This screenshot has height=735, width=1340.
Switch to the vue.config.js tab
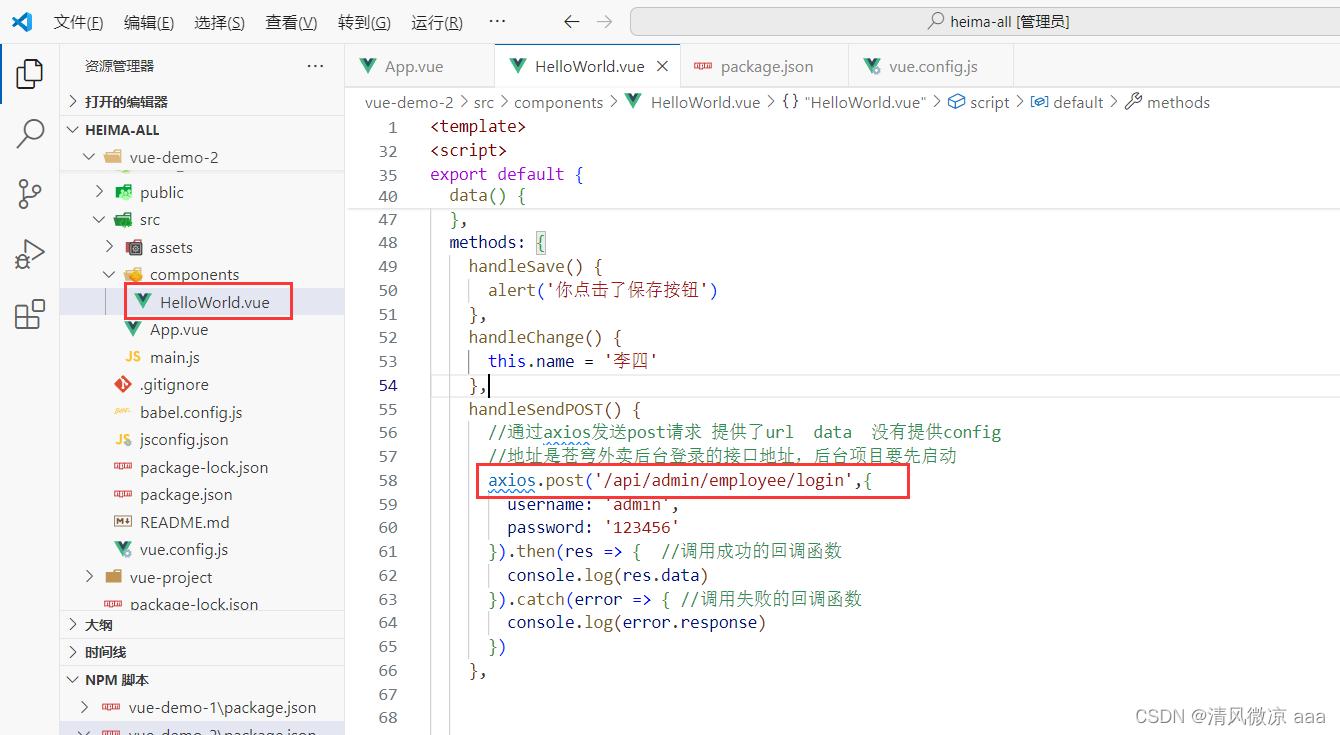(x=931, y=66)
